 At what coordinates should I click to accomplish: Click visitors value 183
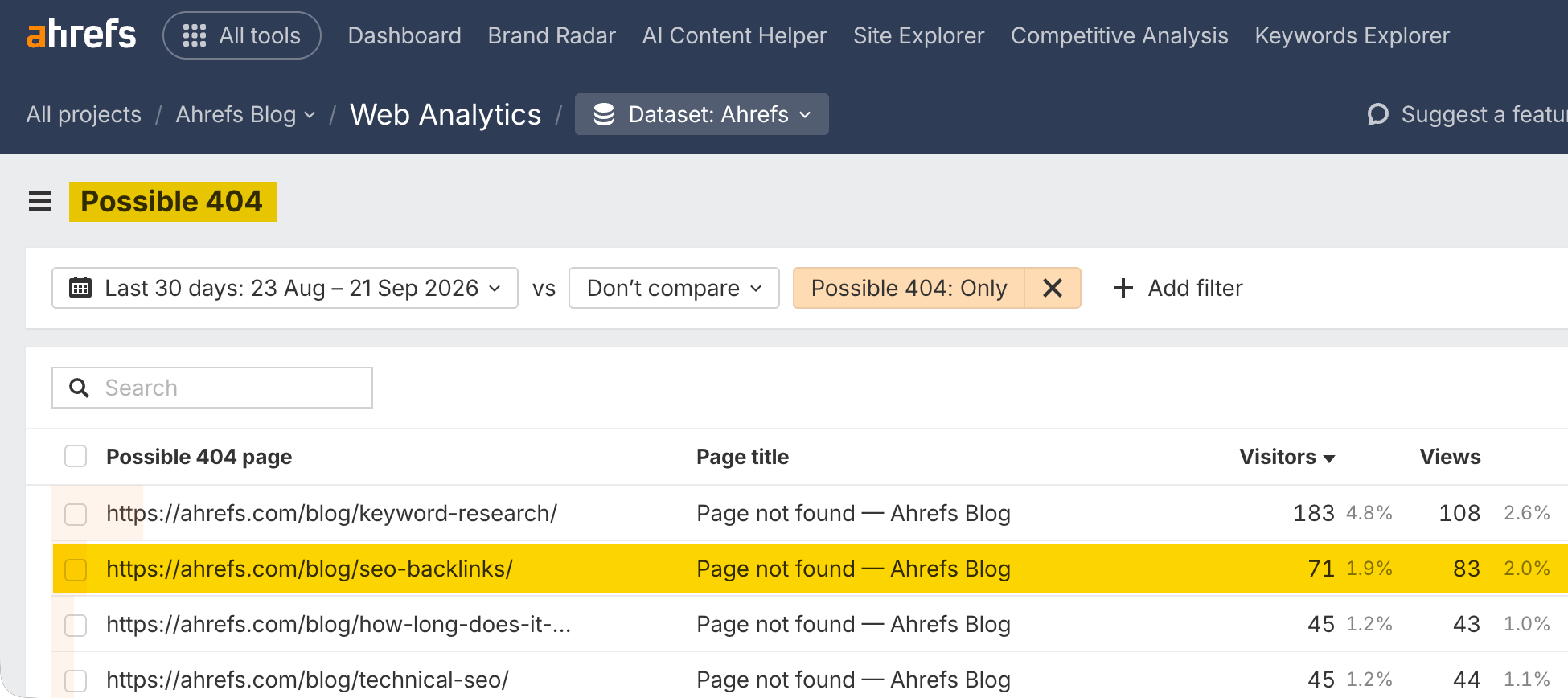point(1314,513)
